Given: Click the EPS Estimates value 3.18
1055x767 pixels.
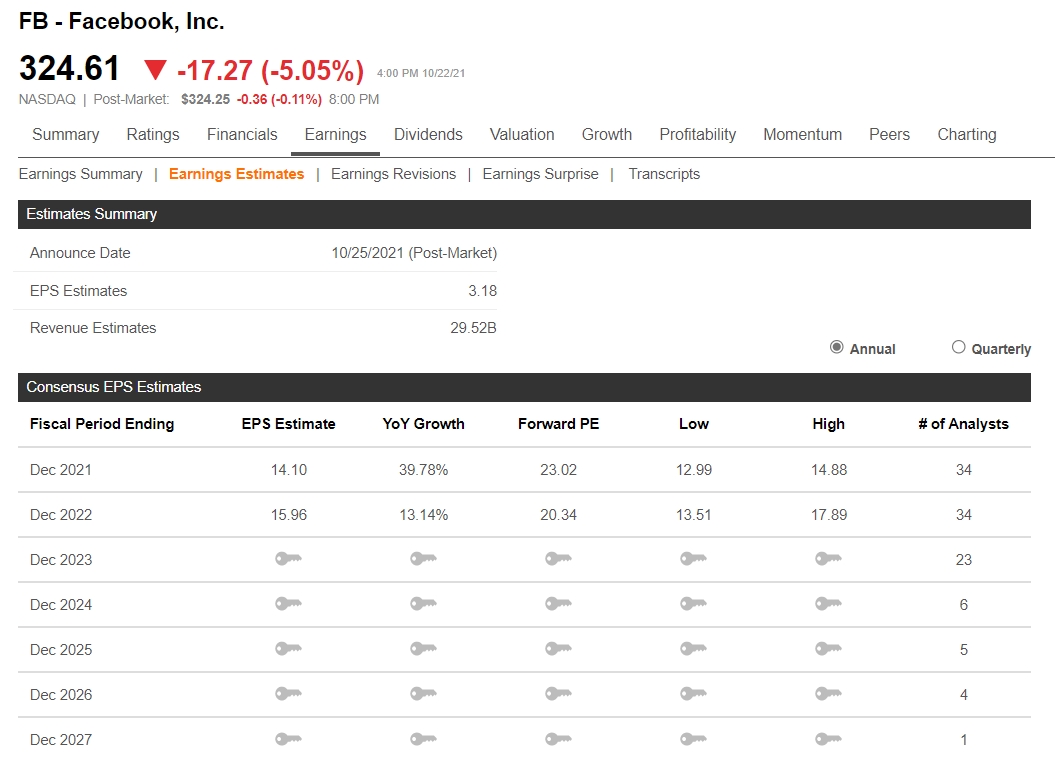Looking at the screenshot, I should [x=482, y=291].
